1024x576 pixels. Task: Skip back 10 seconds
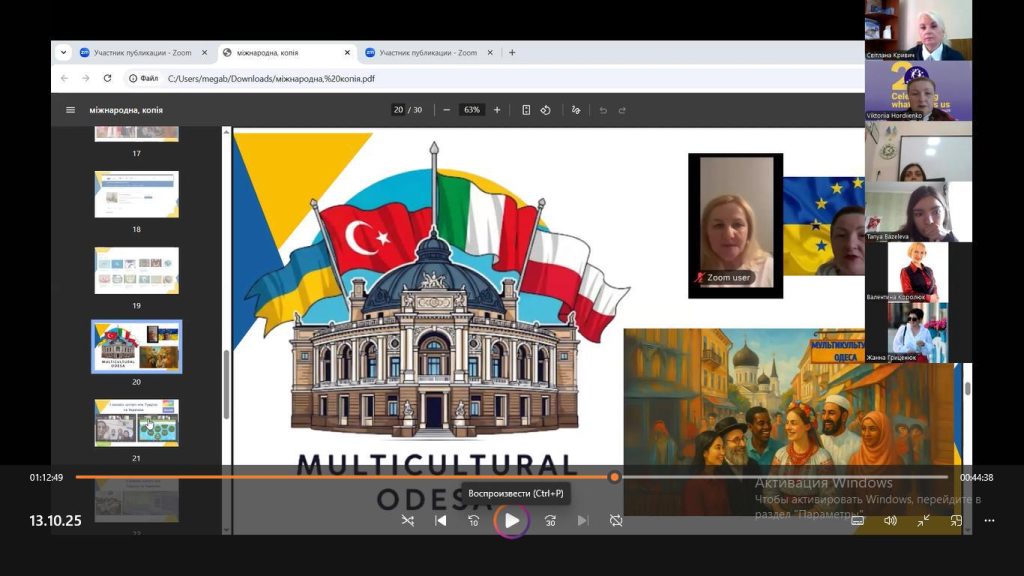coord(473,520)
